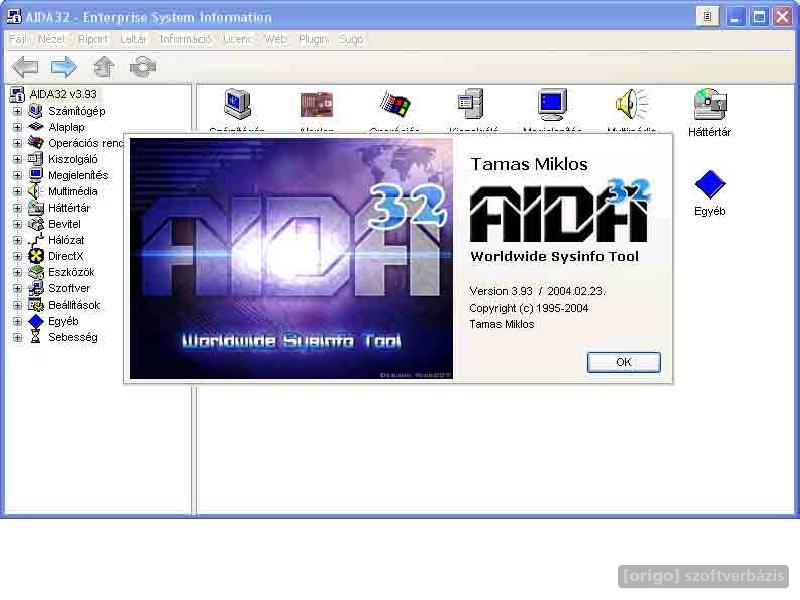The width and height of the screenshot is (800, 600).
Task: Open the Licenc menu
Action: 238,39
